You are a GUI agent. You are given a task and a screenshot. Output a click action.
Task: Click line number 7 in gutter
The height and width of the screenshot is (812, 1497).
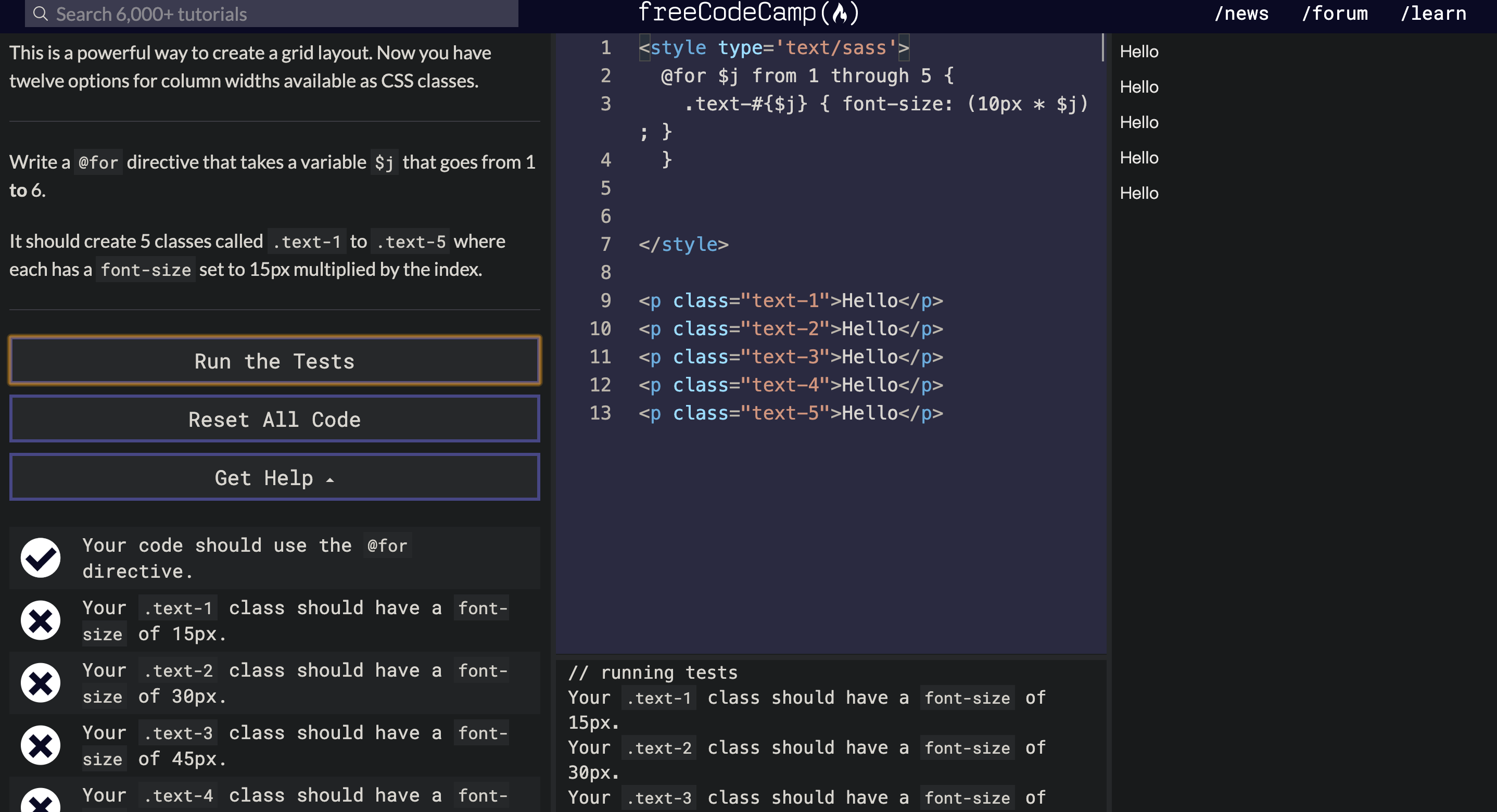pyautogui.click(x=605, y=244)
